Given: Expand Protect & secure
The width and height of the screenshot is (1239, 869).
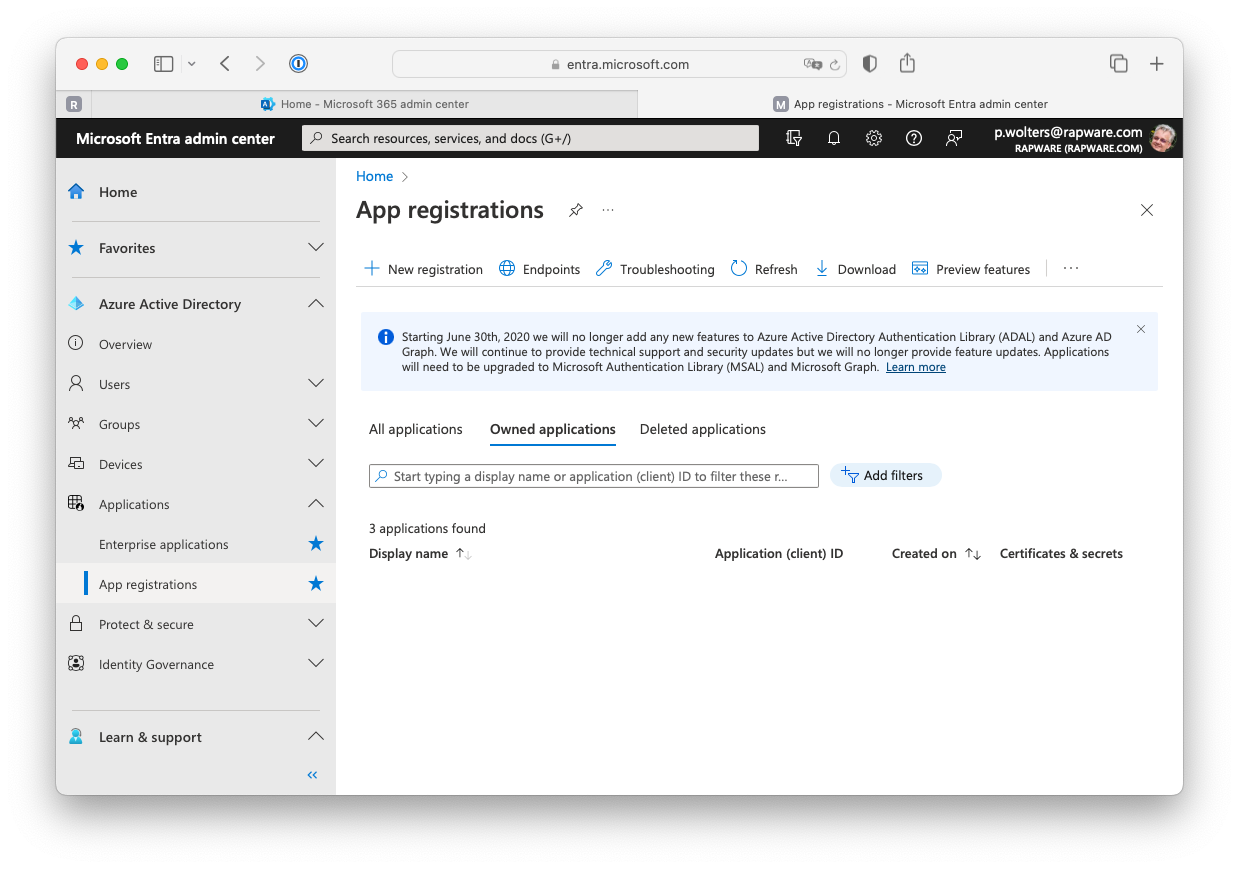Looking at the screenshot, I should (316, 624).
